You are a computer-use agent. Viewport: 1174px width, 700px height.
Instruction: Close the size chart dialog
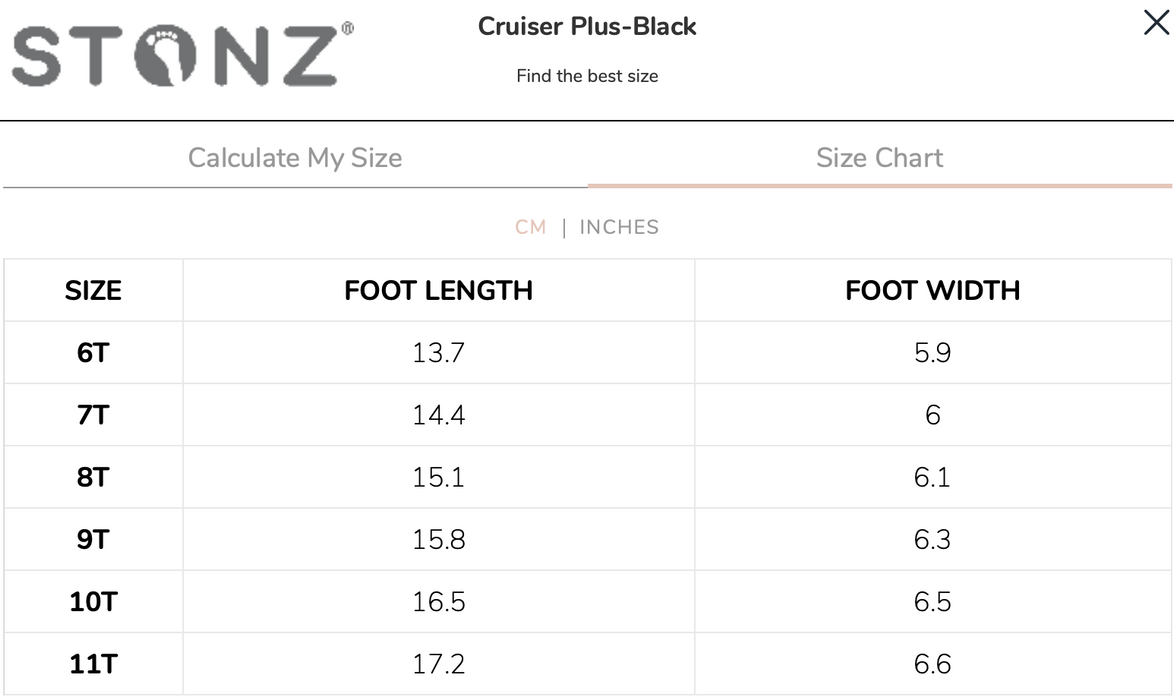point(1155,22)
